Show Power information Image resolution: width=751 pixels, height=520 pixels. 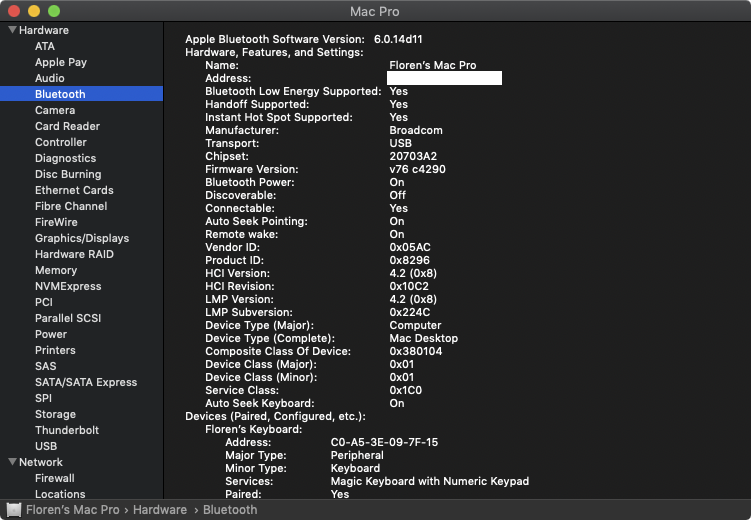[51, 334]
